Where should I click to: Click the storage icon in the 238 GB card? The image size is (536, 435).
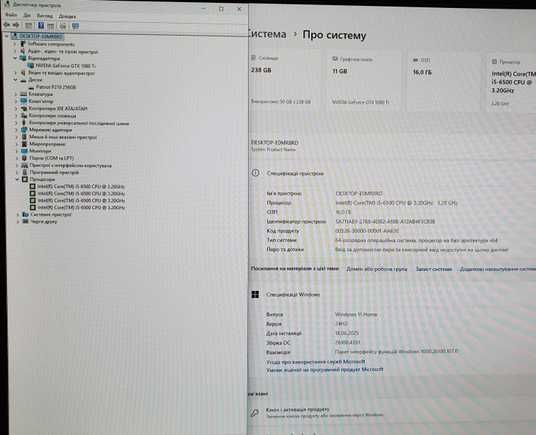tap(253, 58)
